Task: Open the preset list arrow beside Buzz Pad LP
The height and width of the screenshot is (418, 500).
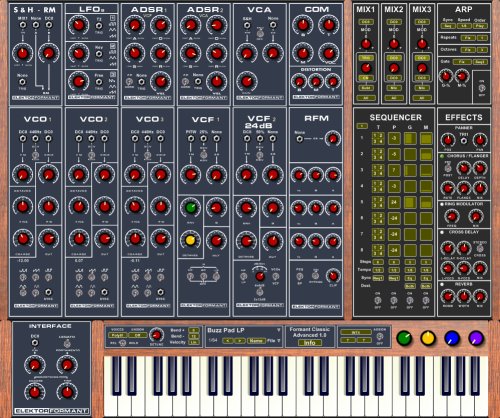Action: point(279,330)
